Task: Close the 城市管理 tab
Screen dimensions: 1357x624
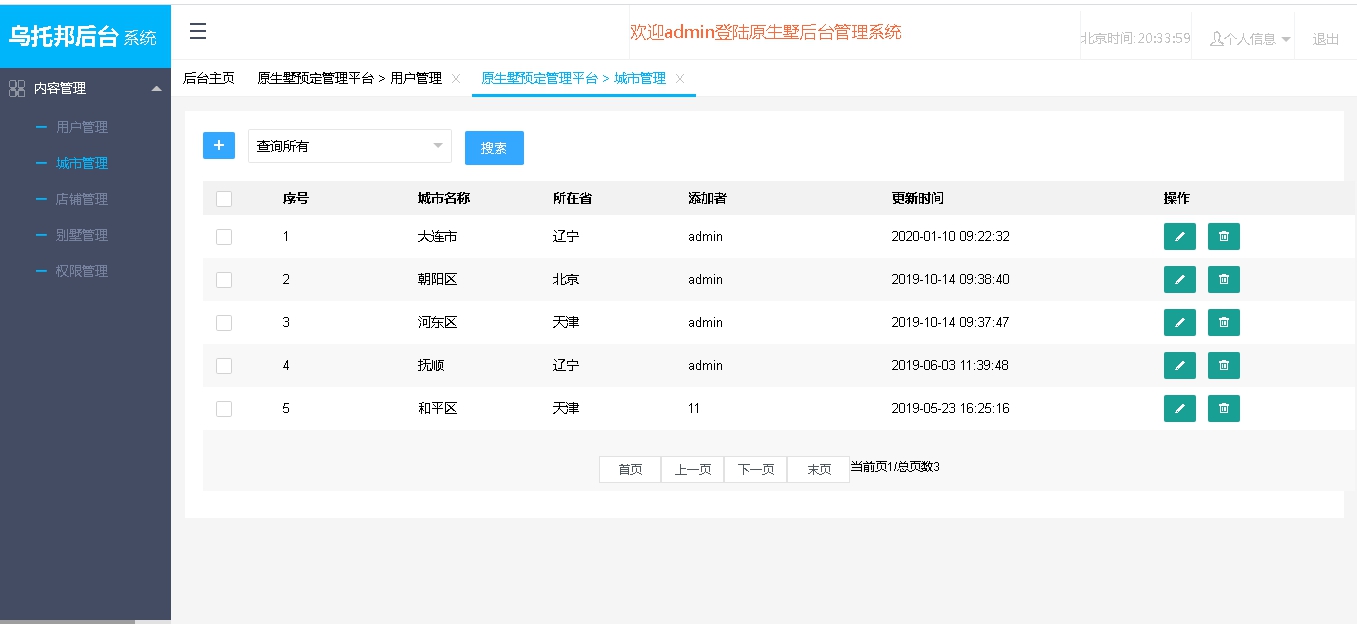Action: 680,78
